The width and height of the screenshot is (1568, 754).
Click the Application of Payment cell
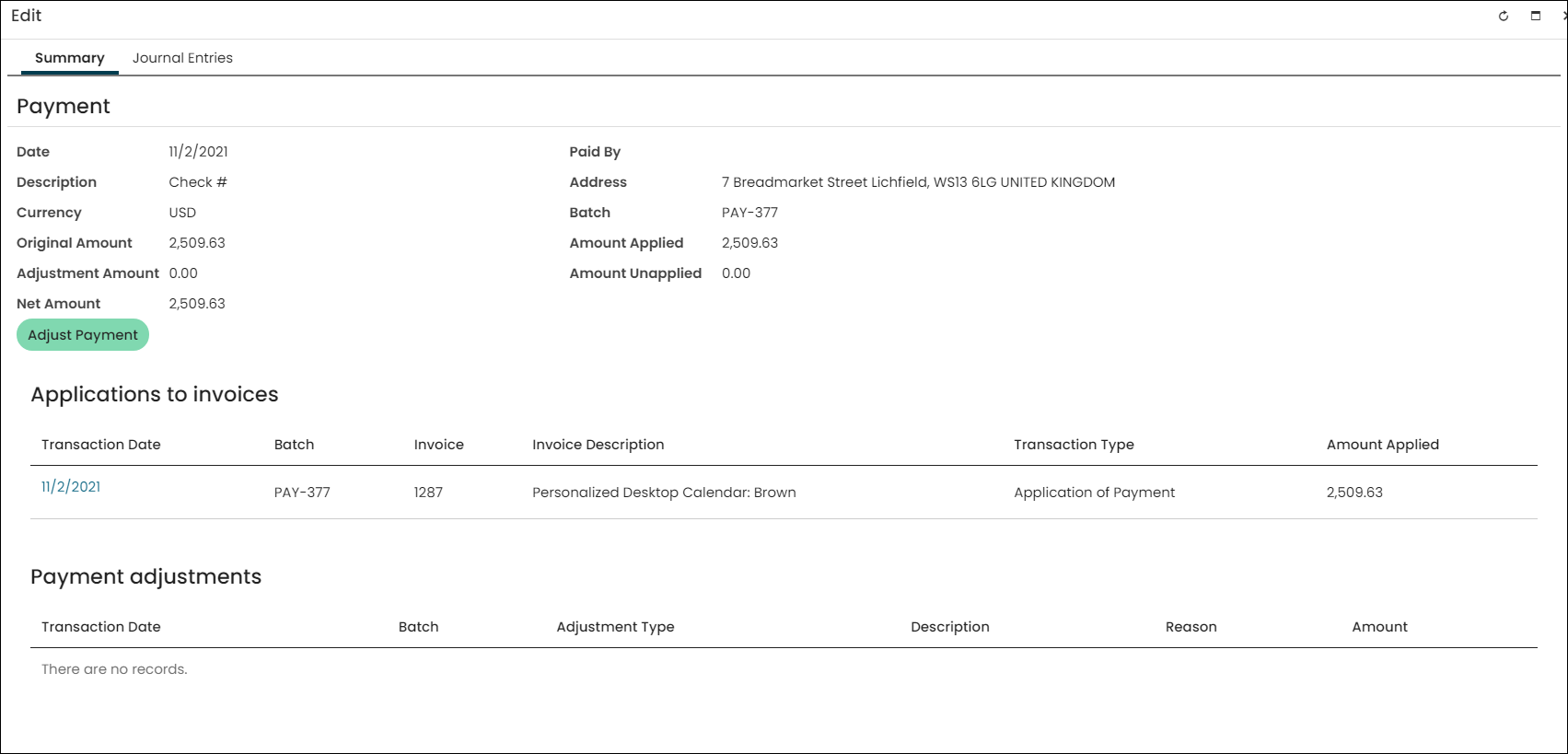click(x=1095, y=493)
